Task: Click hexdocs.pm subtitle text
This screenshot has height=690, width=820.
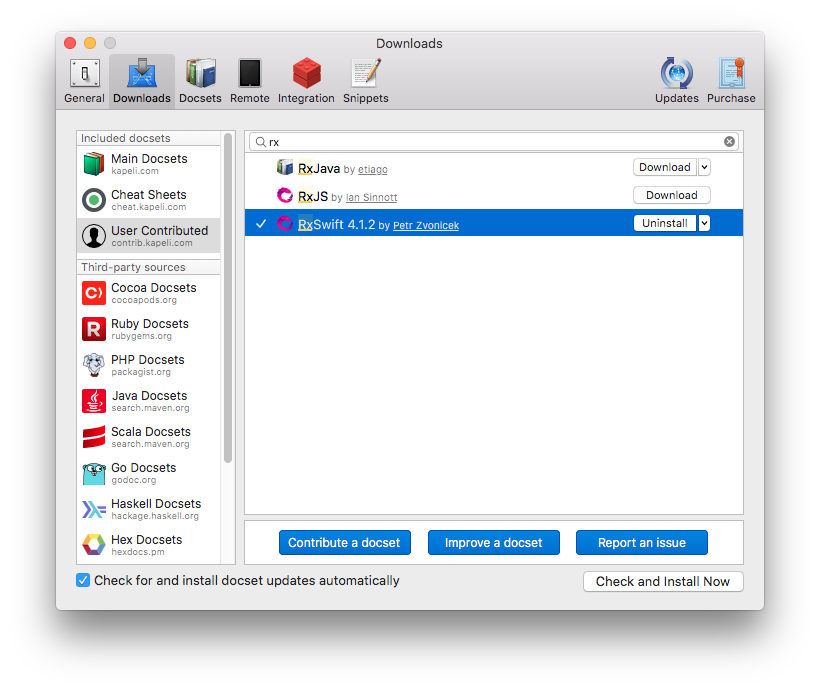Action: (138, 552)
